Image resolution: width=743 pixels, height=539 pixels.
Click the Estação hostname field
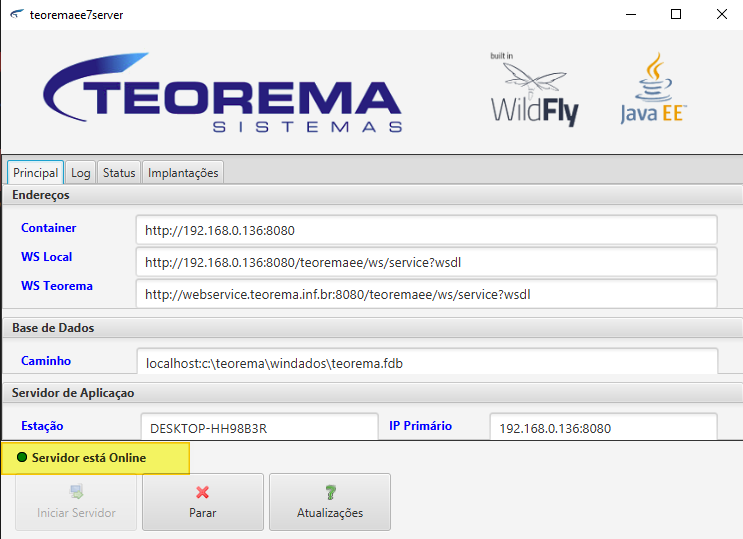pos(260,427)
